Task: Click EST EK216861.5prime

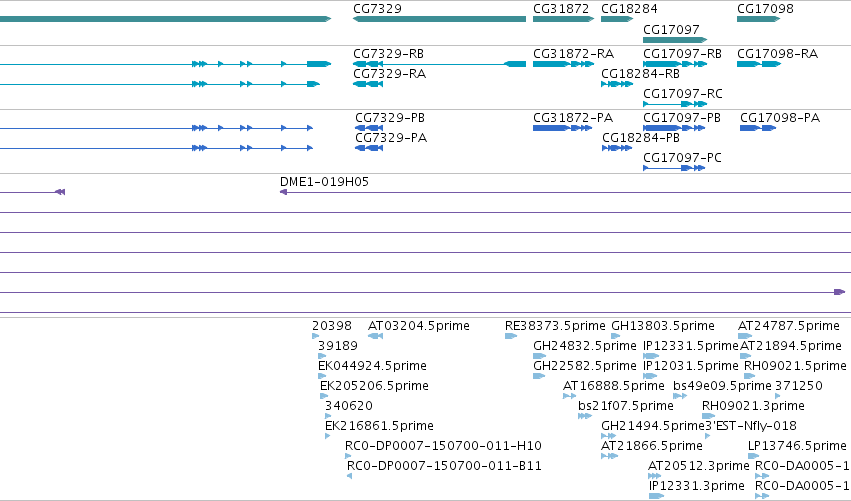Action: pos(327,436)
